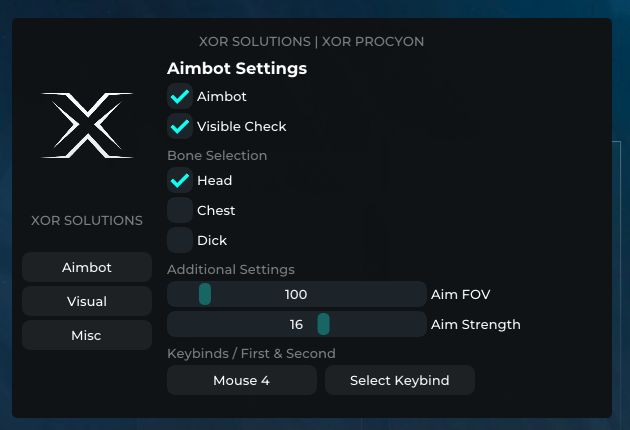
Task: Click the Keybinds / First & Second label
Action: click(251, 353)
